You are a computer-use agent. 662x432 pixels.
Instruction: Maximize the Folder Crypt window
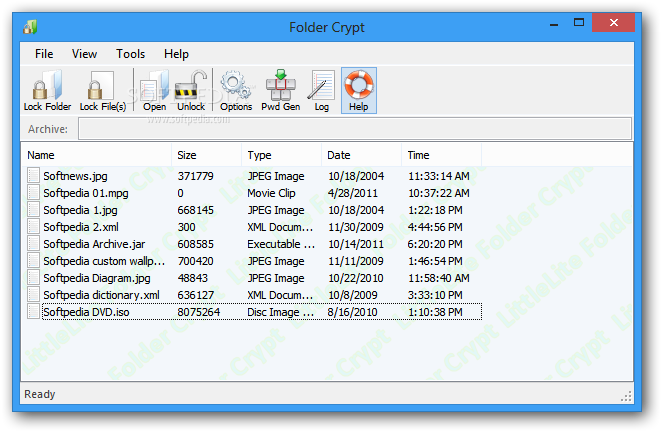click(x=579, y=22)
